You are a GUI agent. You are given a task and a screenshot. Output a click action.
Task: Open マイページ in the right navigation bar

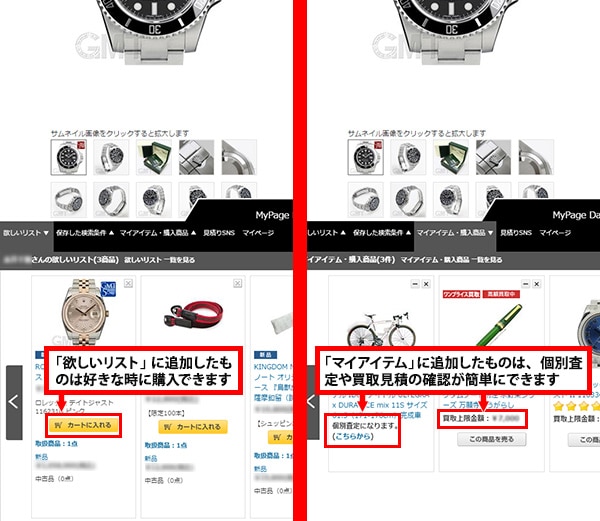(555, 233)
